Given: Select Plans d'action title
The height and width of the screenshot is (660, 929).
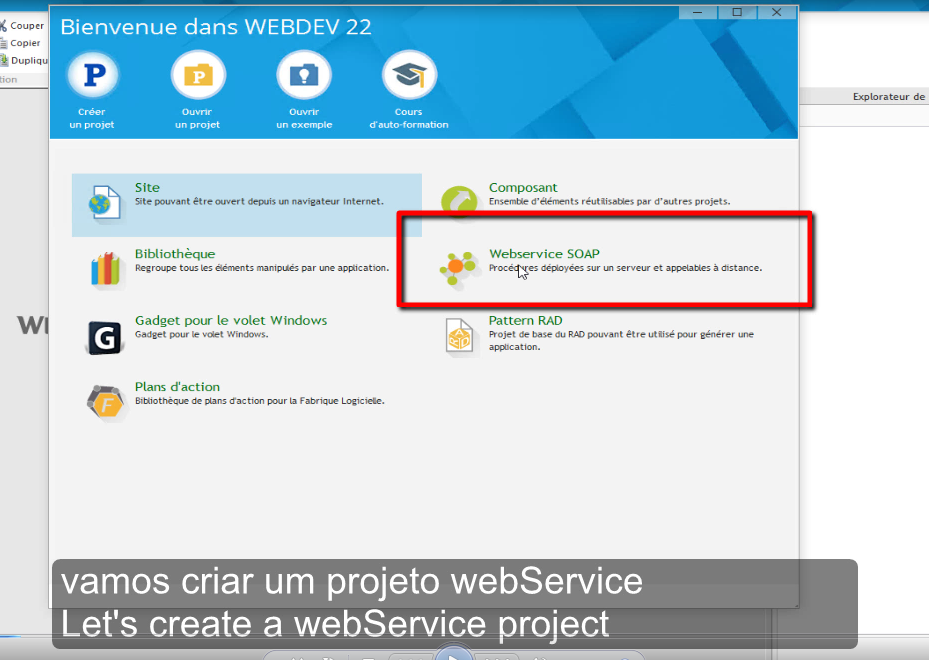Looking at the screenshot, I should click(177, 387).
